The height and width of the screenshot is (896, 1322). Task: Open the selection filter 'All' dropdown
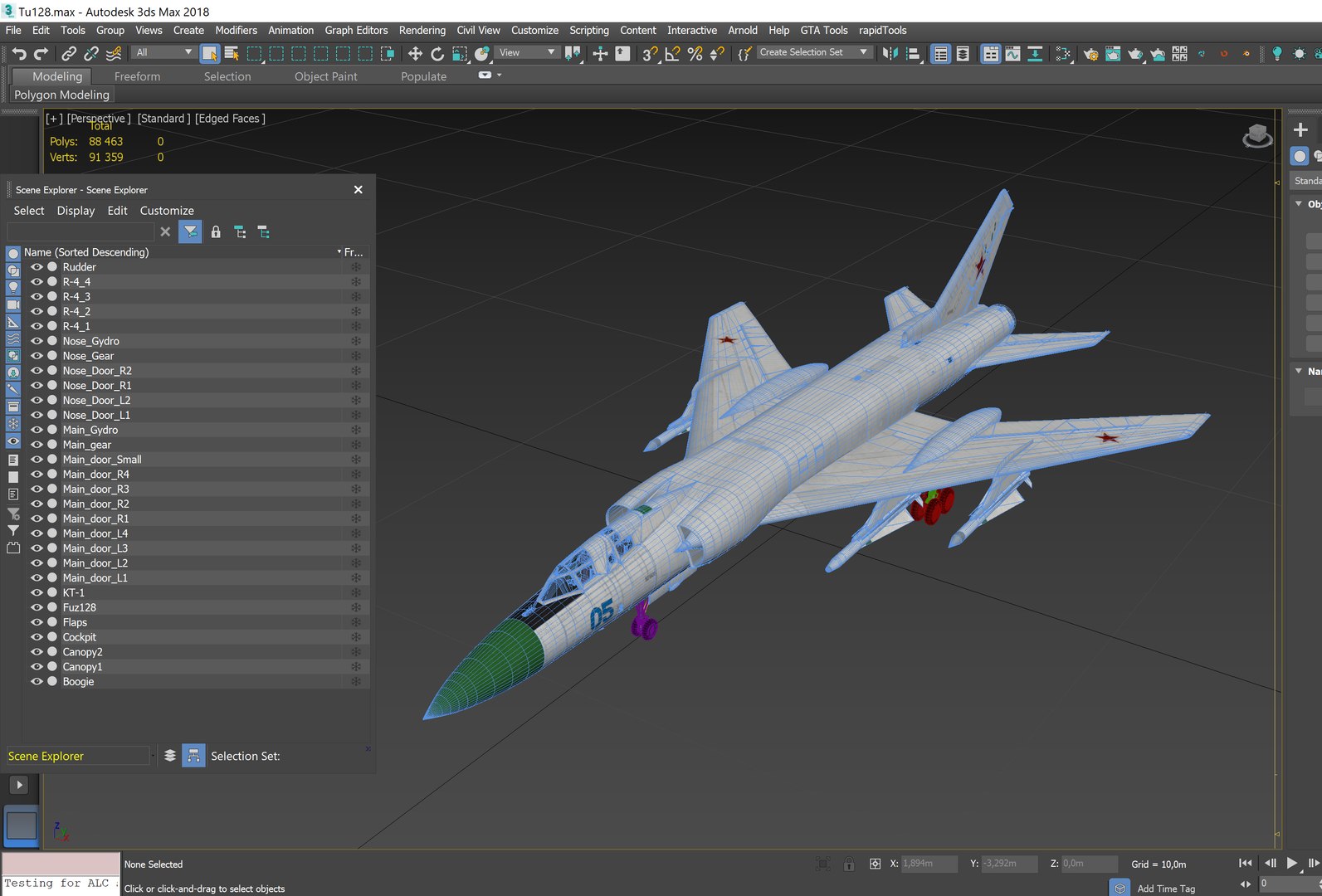coord(164,52)
